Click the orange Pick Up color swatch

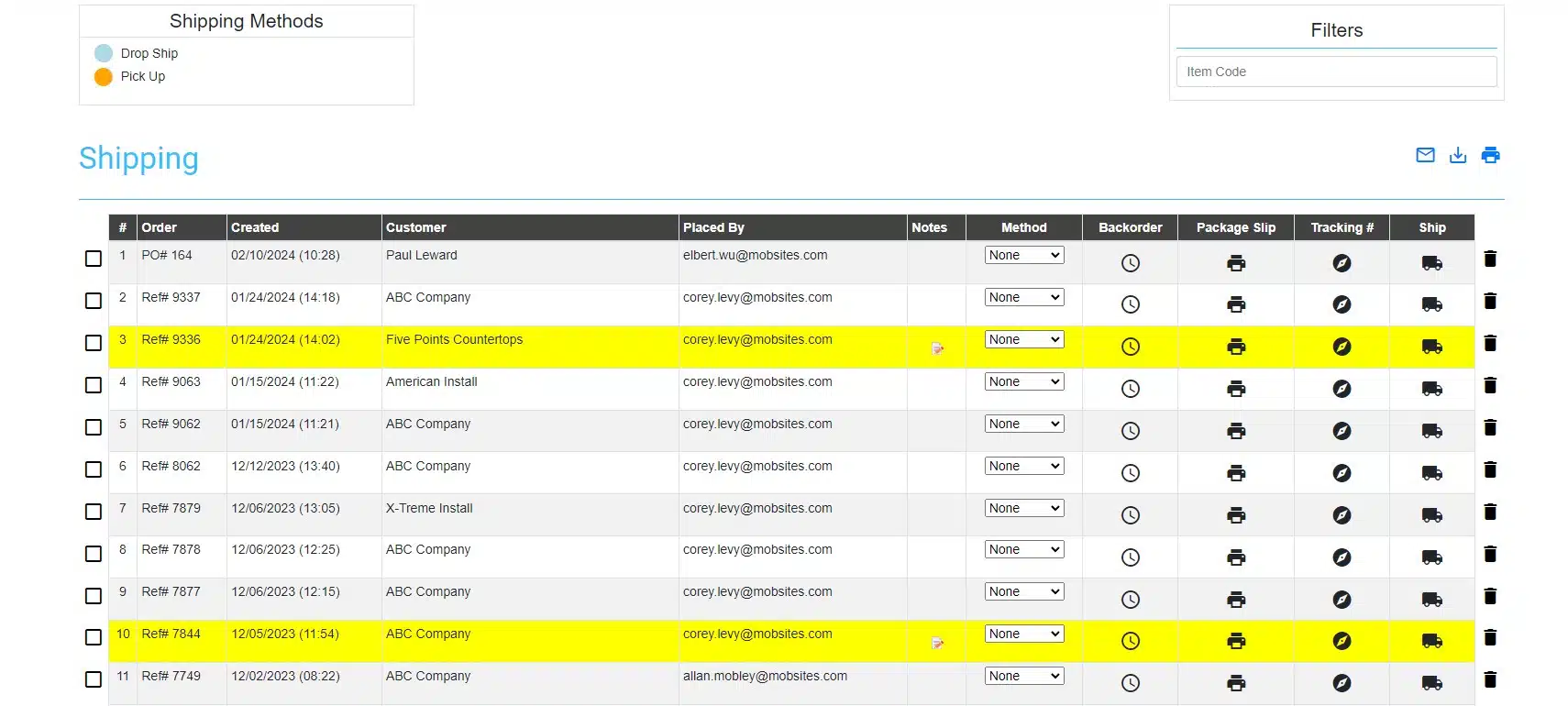[x=104, y=77]
